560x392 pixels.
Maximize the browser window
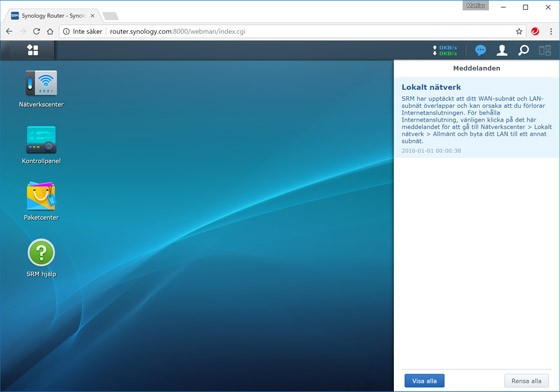tap(525, 7)
